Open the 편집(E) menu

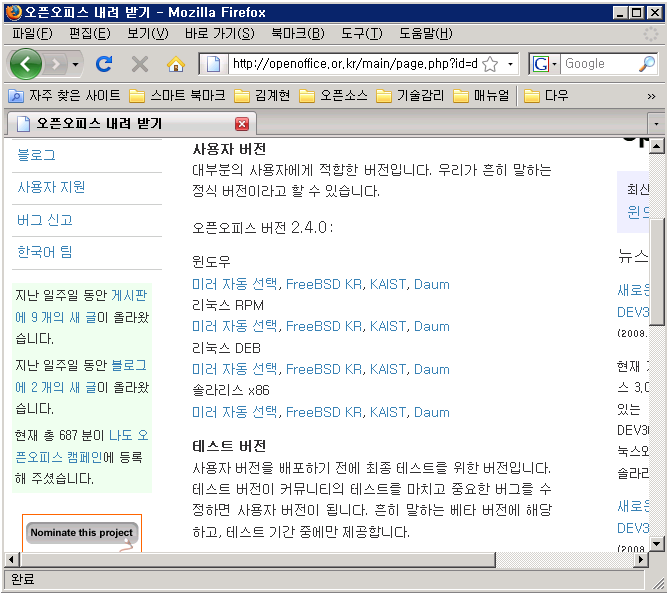[x=89, y=33]
